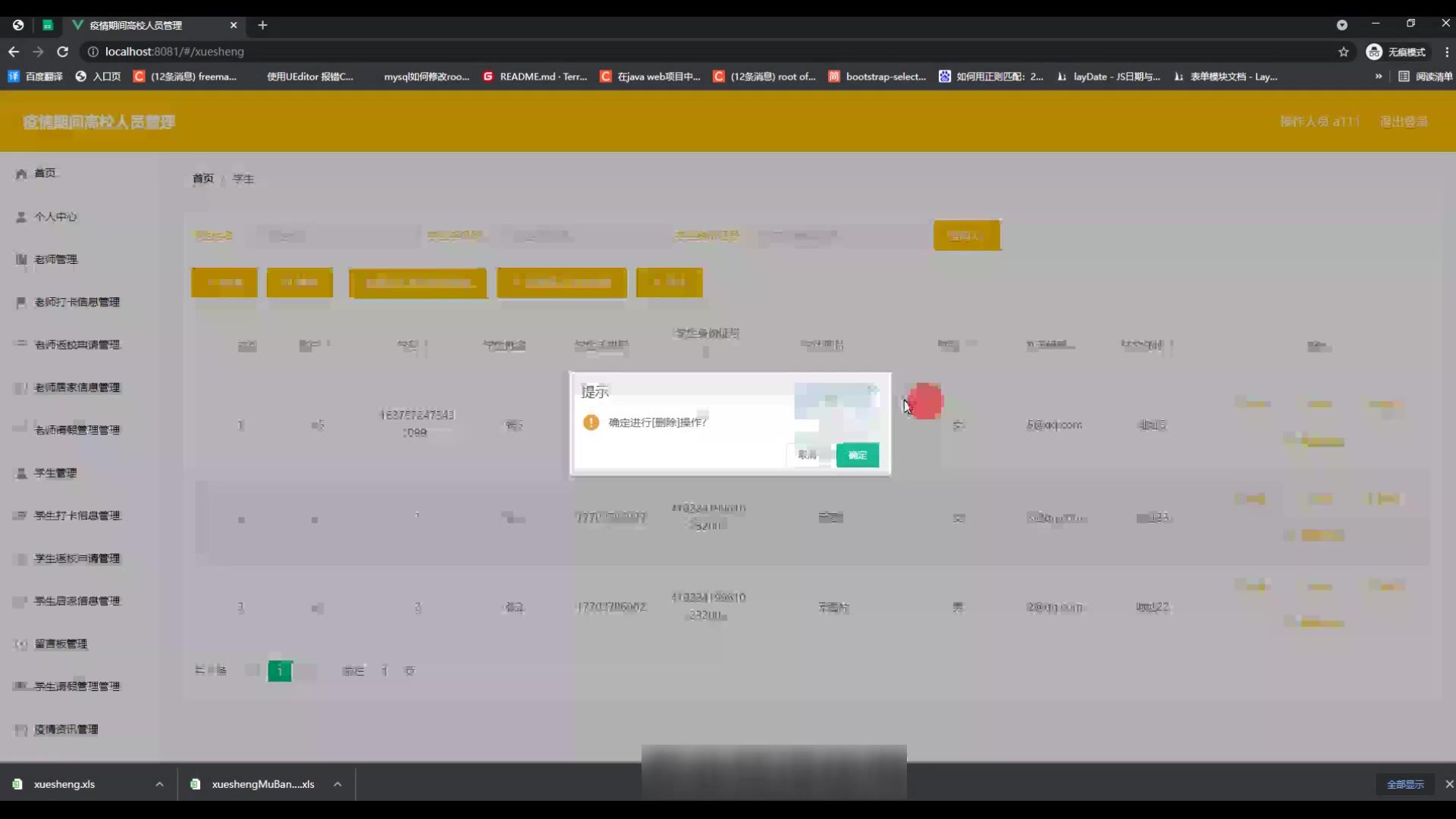1456x819 pixels.
Task: Open the 疫情资讯管理 menu item
Action: (x=66, y=730)
